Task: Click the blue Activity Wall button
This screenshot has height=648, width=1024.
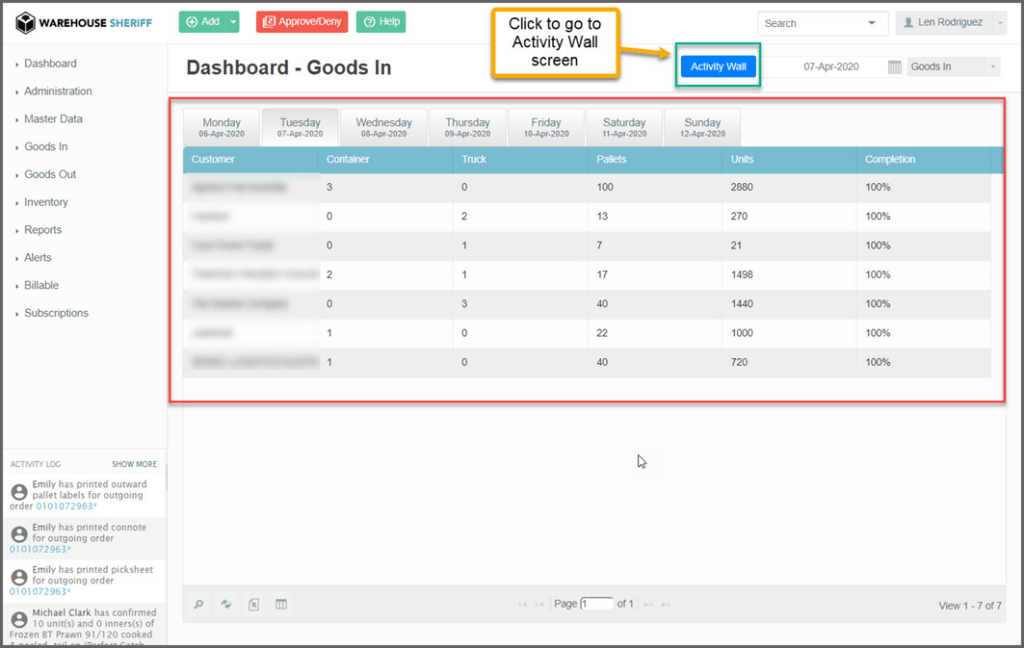Action: (718, 67)
